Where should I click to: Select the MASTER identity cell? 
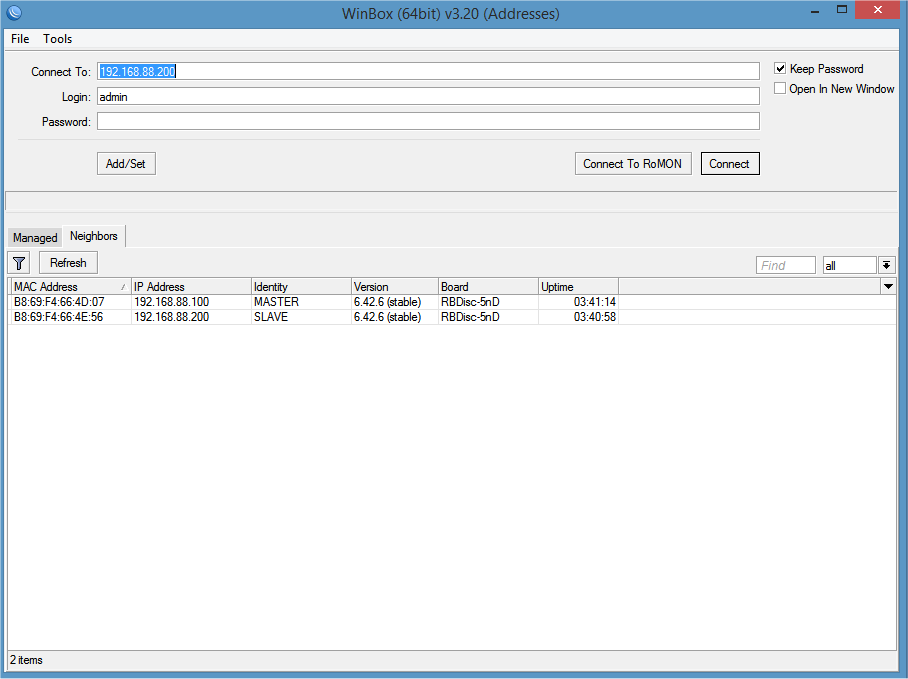[x=276, y=302]
